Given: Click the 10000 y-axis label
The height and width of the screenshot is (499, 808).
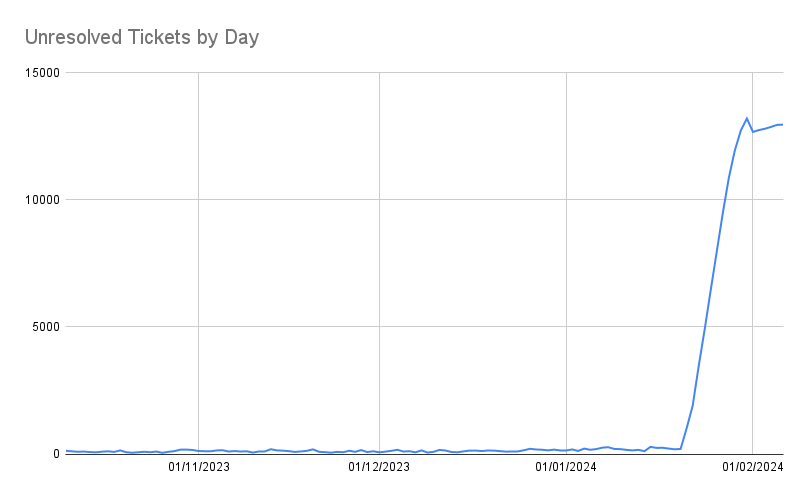Looking at the screenshot, I should coord(41,200).
